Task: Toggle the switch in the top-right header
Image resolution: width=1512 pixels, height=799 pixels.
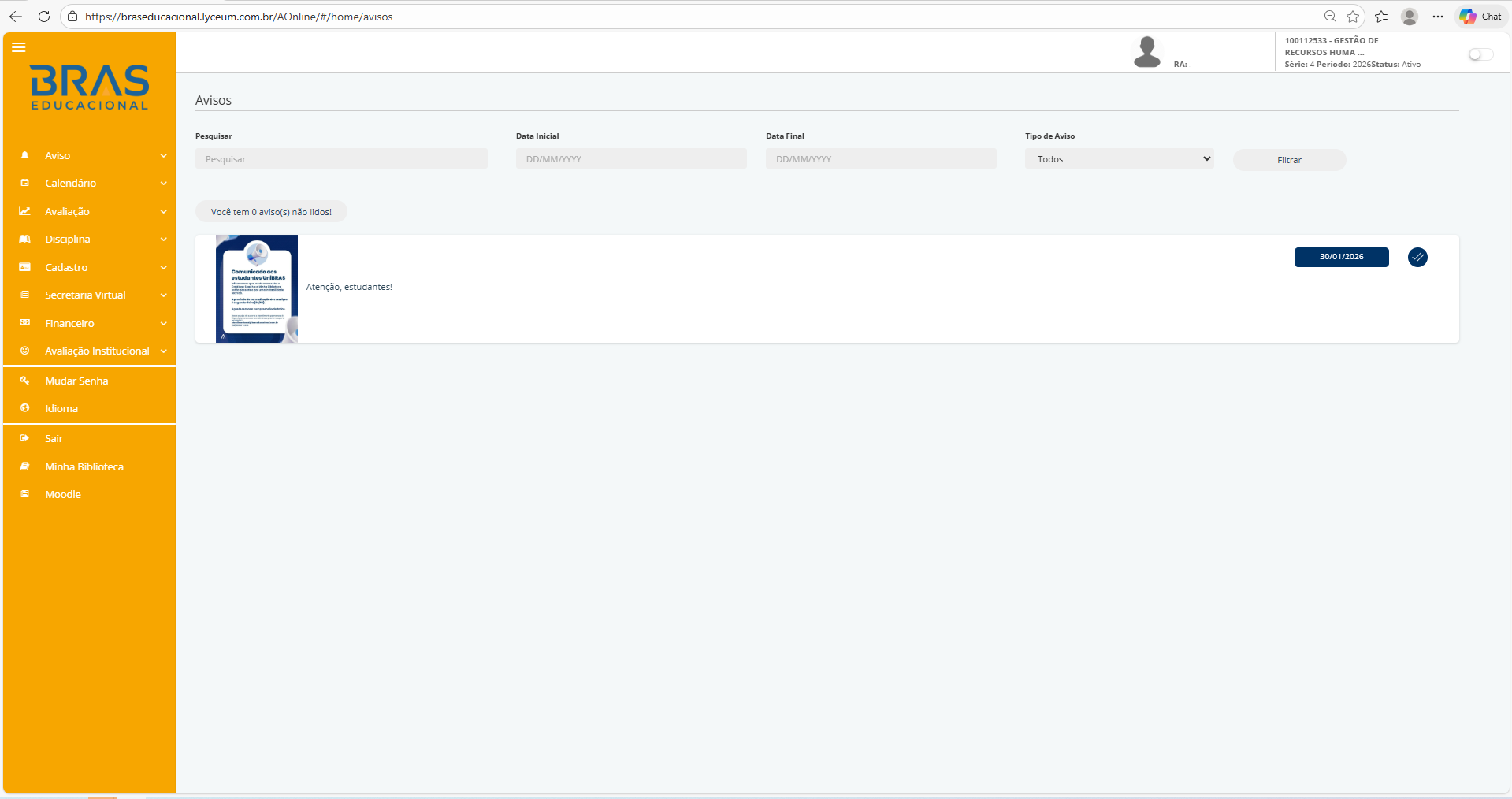Action: [x=1480, y=54]
